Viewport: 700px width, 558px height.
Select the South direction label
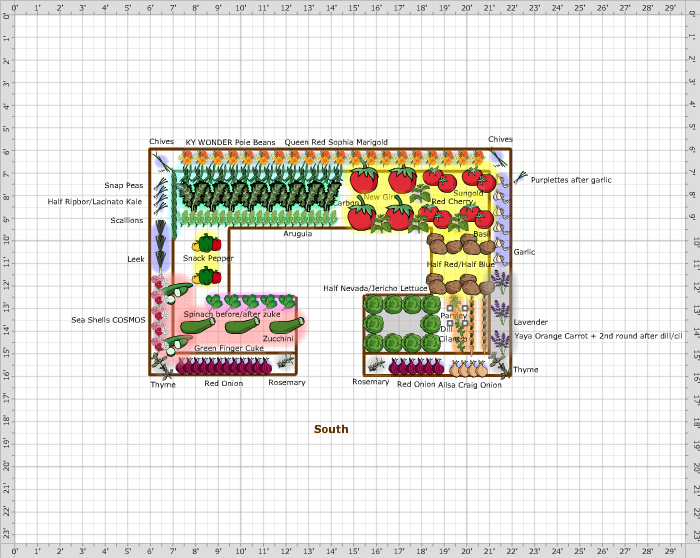pyautogui.click(x=331, y=429)
